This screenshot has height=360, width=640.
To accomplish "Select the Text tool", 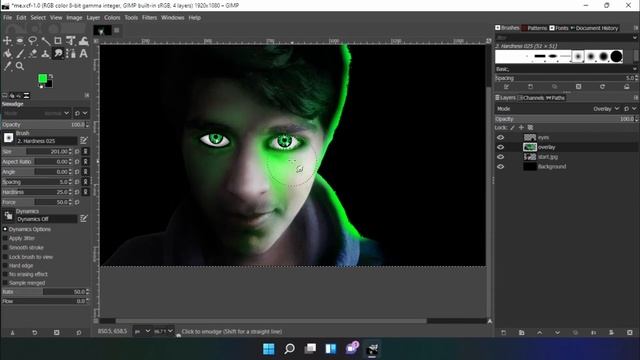I will (x=83, y=53).
